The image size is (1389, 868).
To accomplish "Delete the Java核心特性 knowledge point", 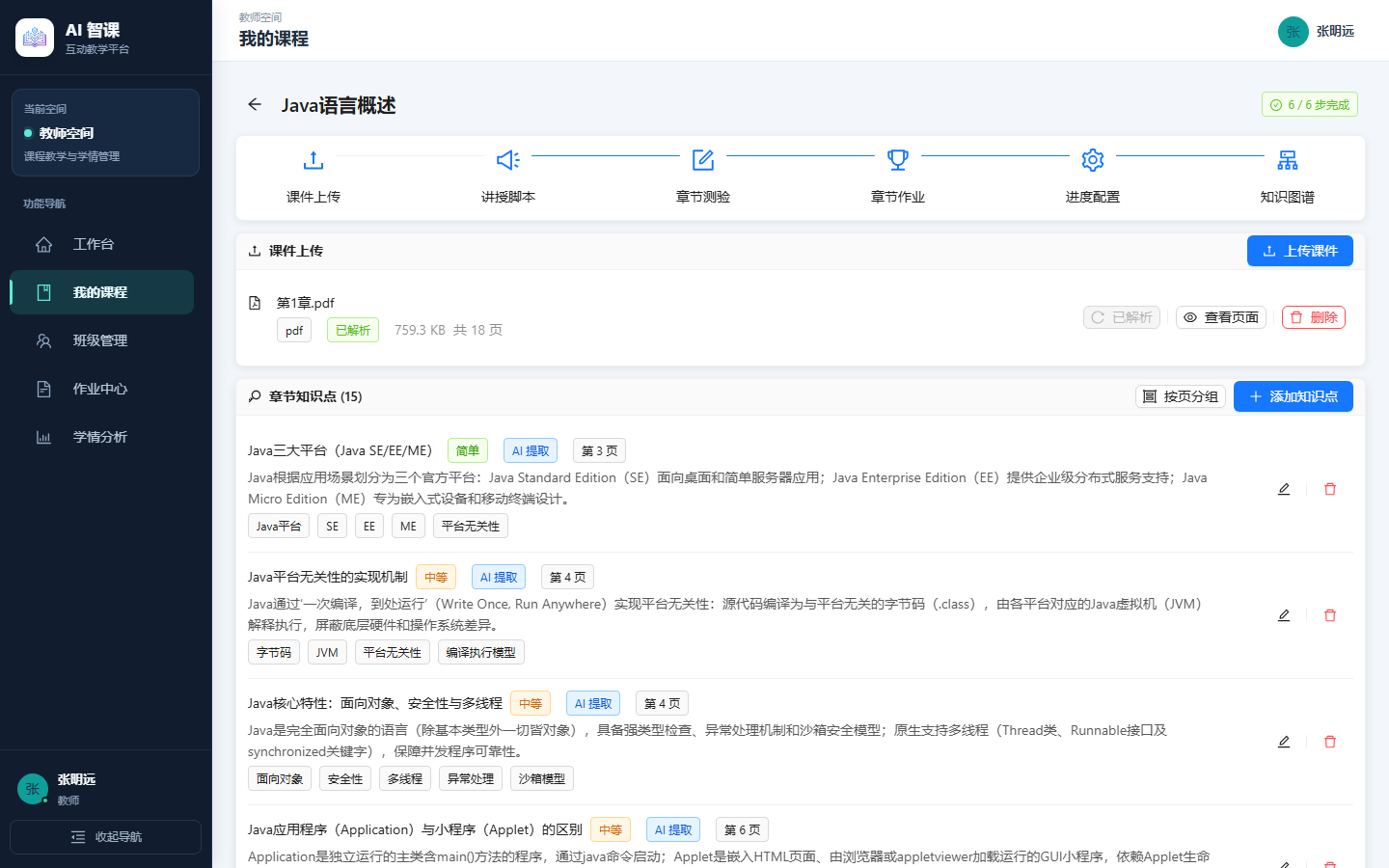I will click(x=1330, y=742).
